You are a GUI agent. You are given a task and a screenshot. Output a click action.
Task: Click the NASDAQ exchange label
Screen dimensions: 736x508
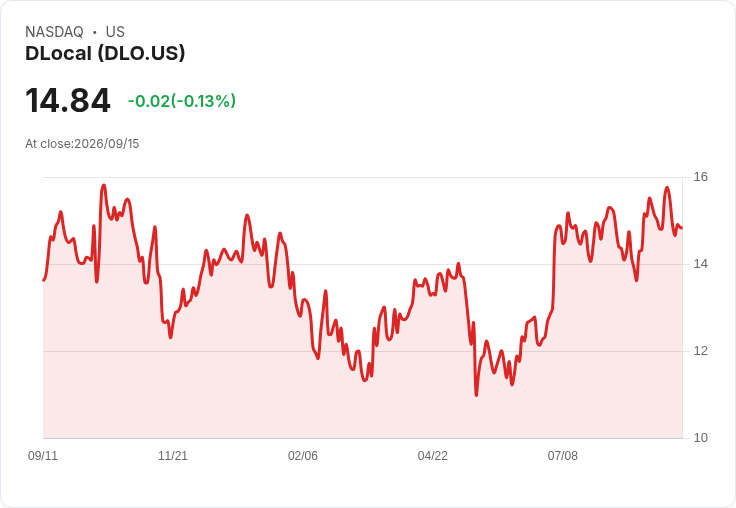(54, 31)
